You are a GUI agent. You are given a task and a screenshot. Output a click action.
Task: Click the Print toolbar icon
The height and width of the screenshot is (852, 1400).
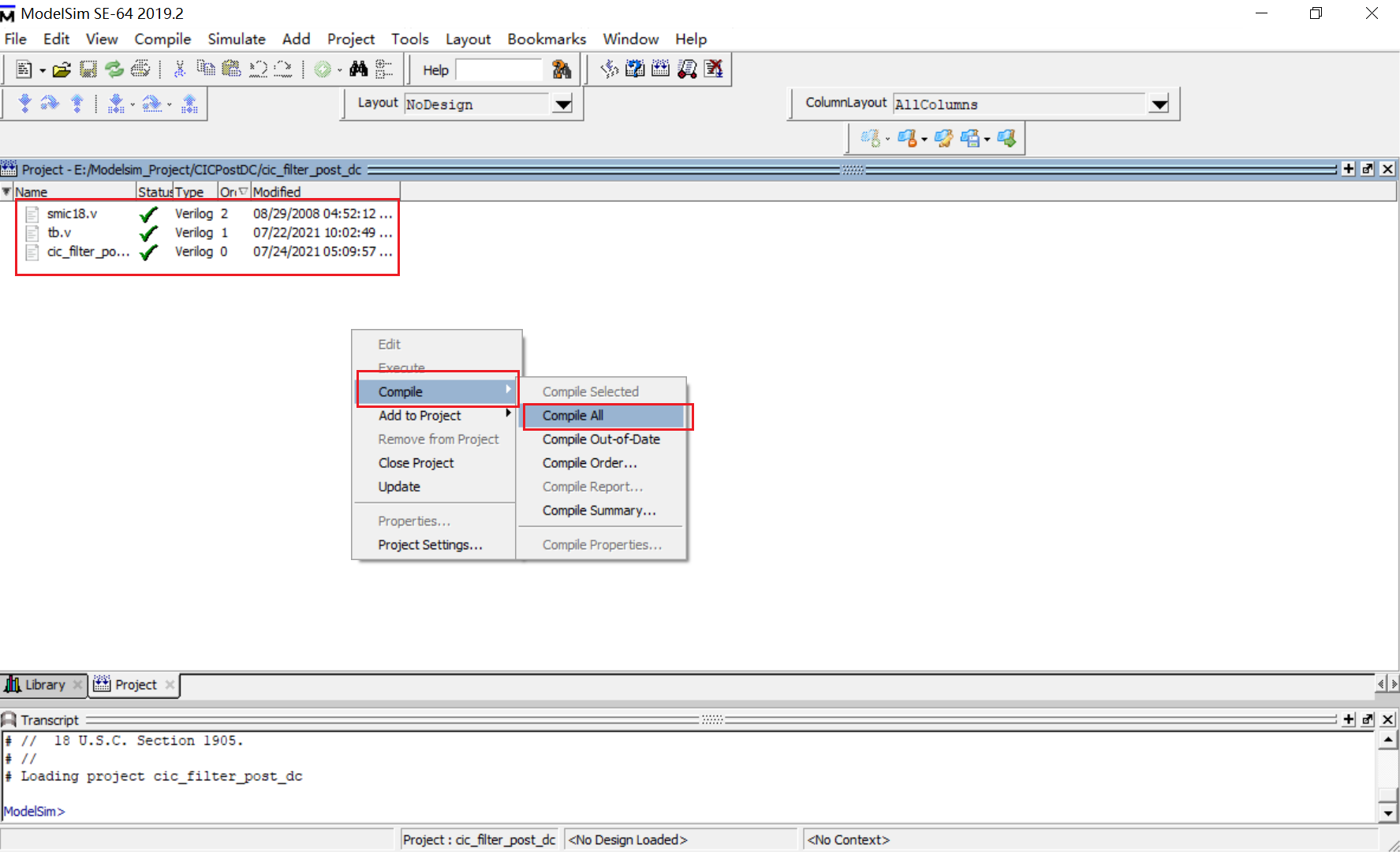click(x=140, y=69)
